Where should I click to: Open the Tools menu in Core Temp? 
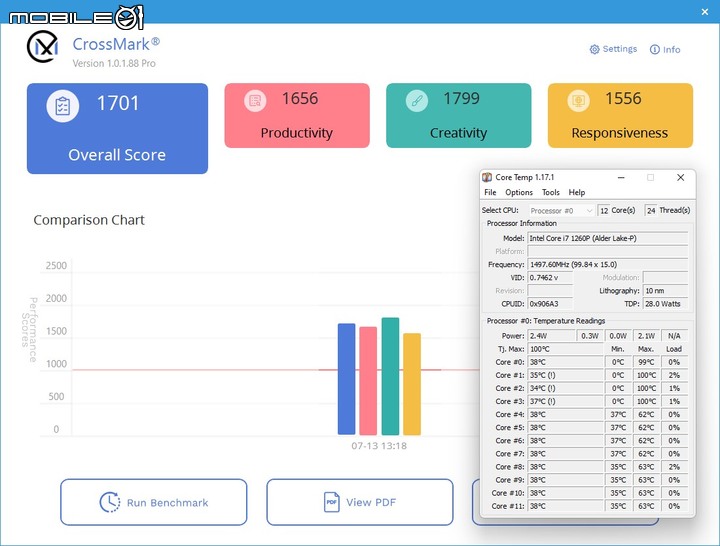pyautogui.click(x=551, y=192)
